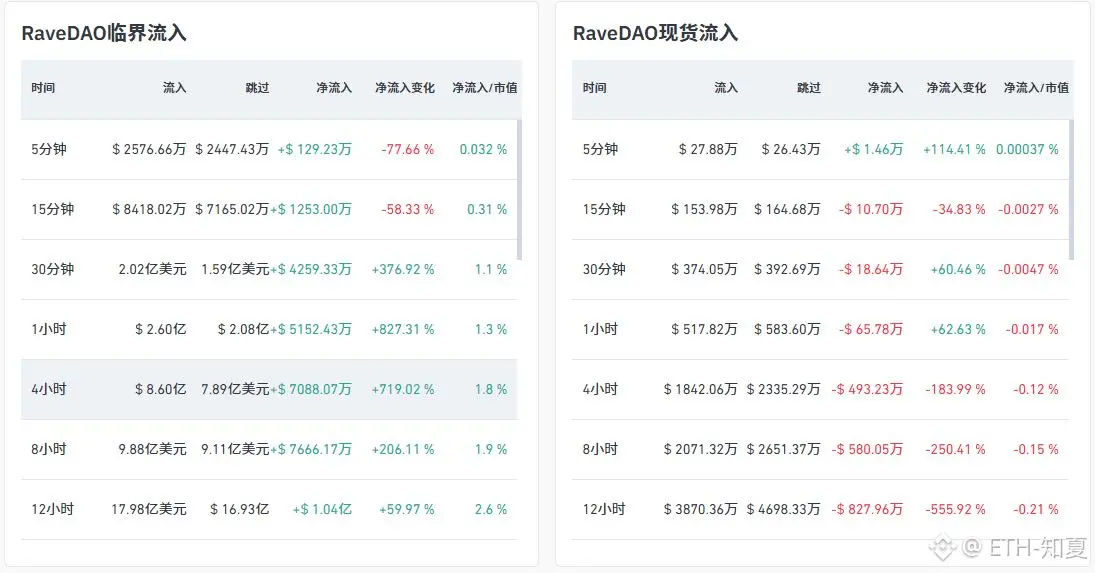Click the -555.92 % change value
This screenshot has height=573, width=1095.
(x=956, y=509)
